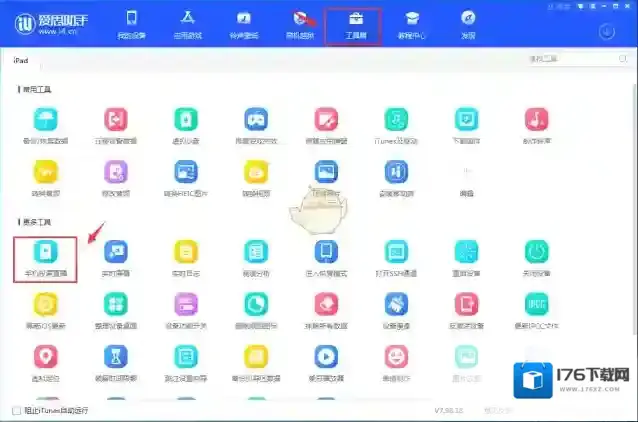Viewport: 638px width, 422px height.
Task: Switch to the My Device tab
Action: tap(131, 24)
